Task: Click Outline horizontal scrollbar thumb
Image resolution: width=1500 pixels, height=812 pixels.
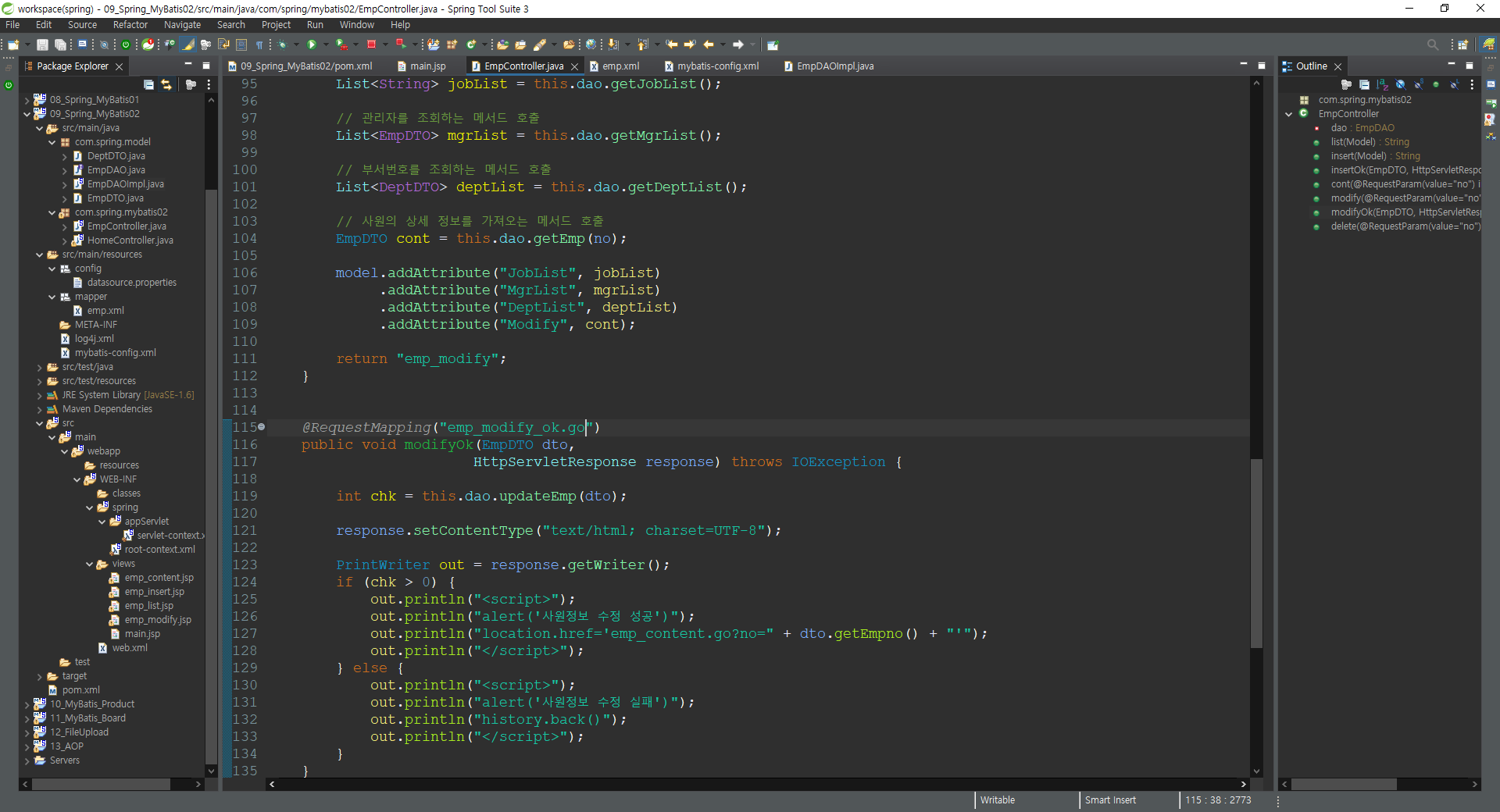Action: coord(1344,784)
